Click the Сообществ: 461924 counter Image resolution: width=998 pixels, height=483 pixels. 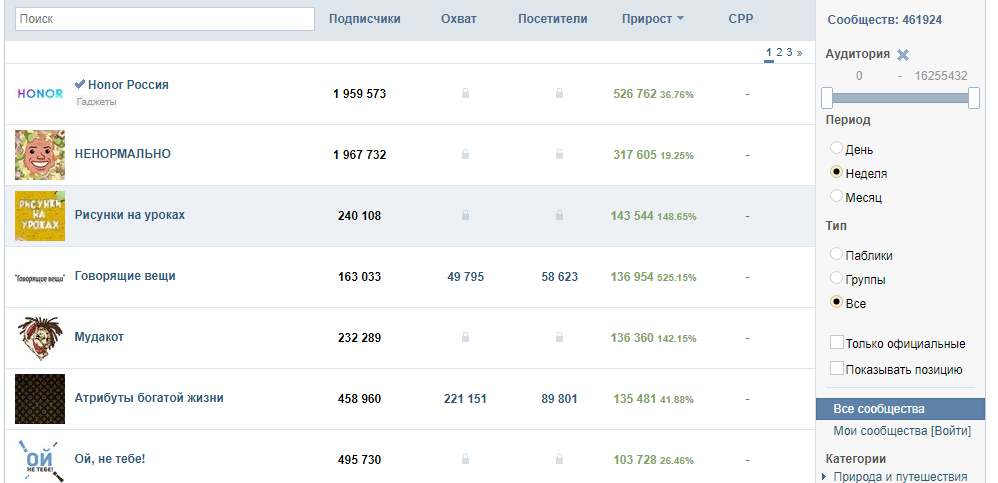885,20
